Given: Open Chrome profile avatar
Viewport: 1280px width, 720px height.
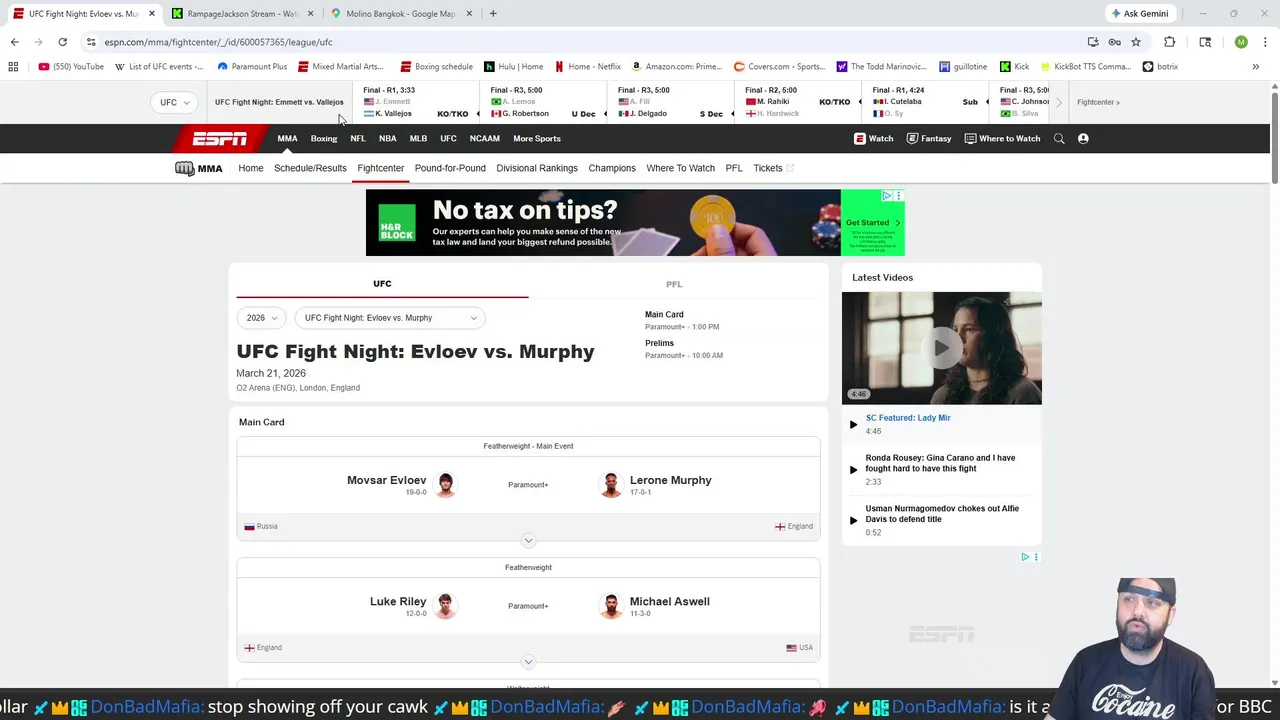Looking at the screenshot, I should (x=1241, y=42).
